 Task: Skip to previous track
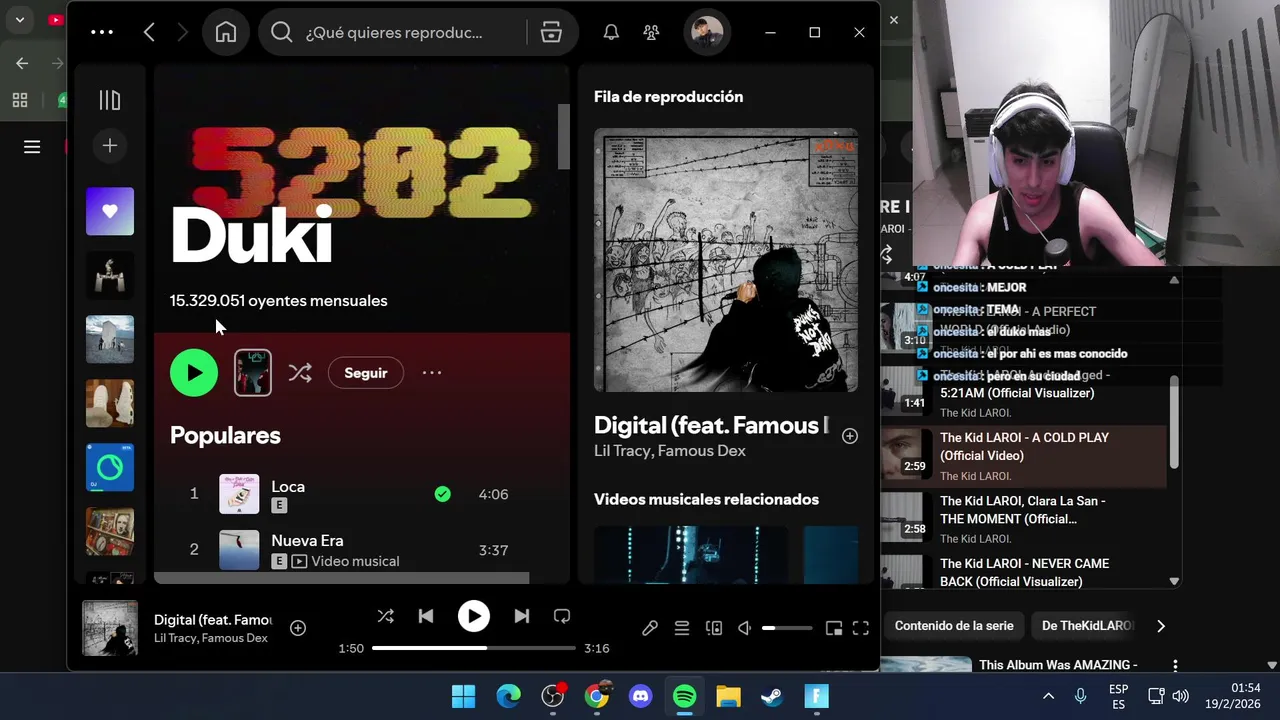tap(426, 617)
